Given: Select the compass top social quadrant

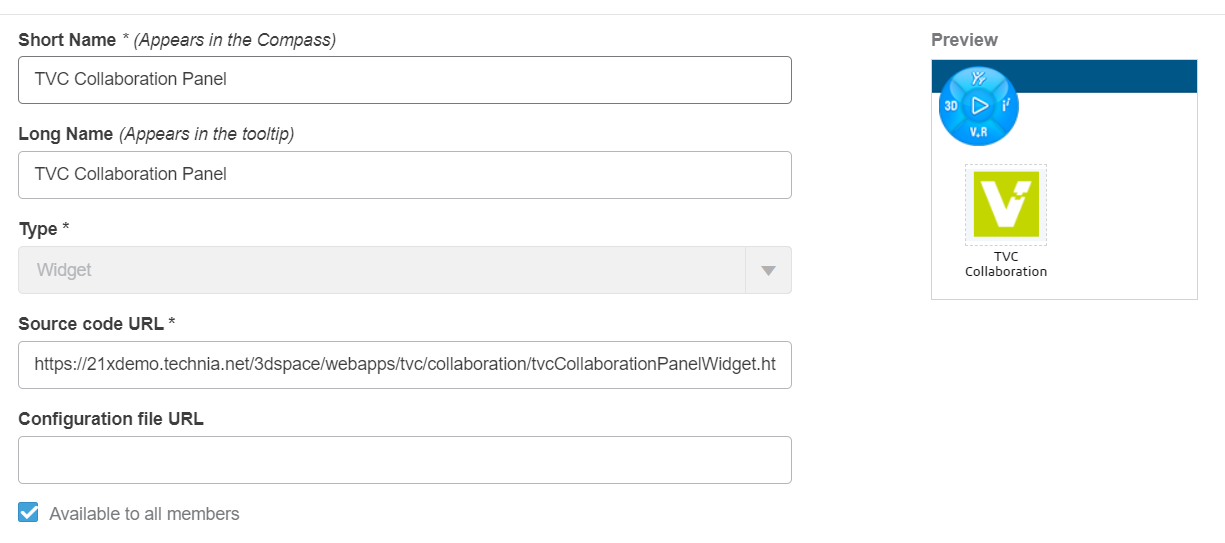Looking at the screenshot, I should (979, 78).
